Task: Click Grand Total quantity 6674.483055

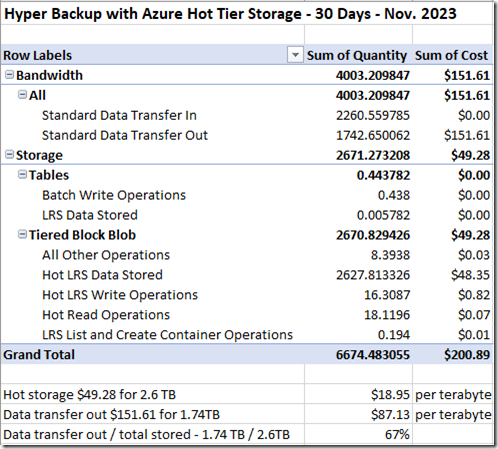Action: click(373, 355)
